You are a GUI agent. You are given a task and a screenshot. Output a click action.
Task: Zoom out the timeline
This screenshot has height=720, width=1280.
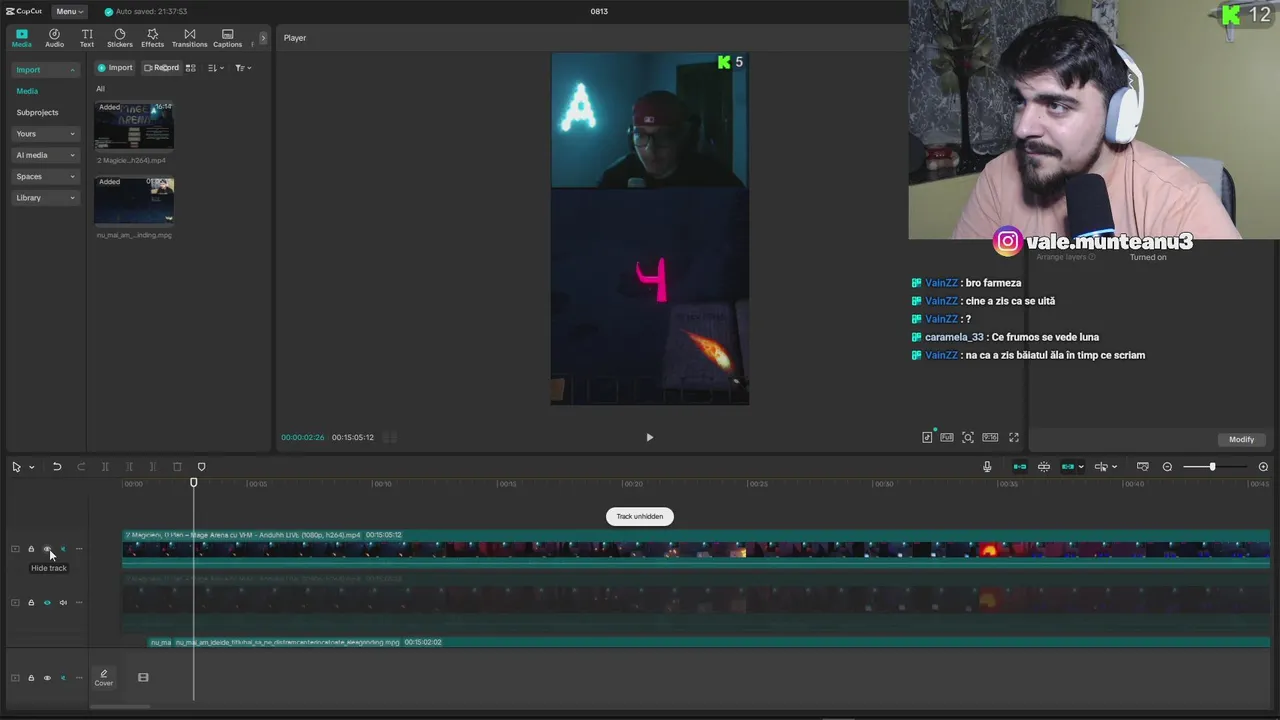pyautogui.click(x=1167, y=467)
